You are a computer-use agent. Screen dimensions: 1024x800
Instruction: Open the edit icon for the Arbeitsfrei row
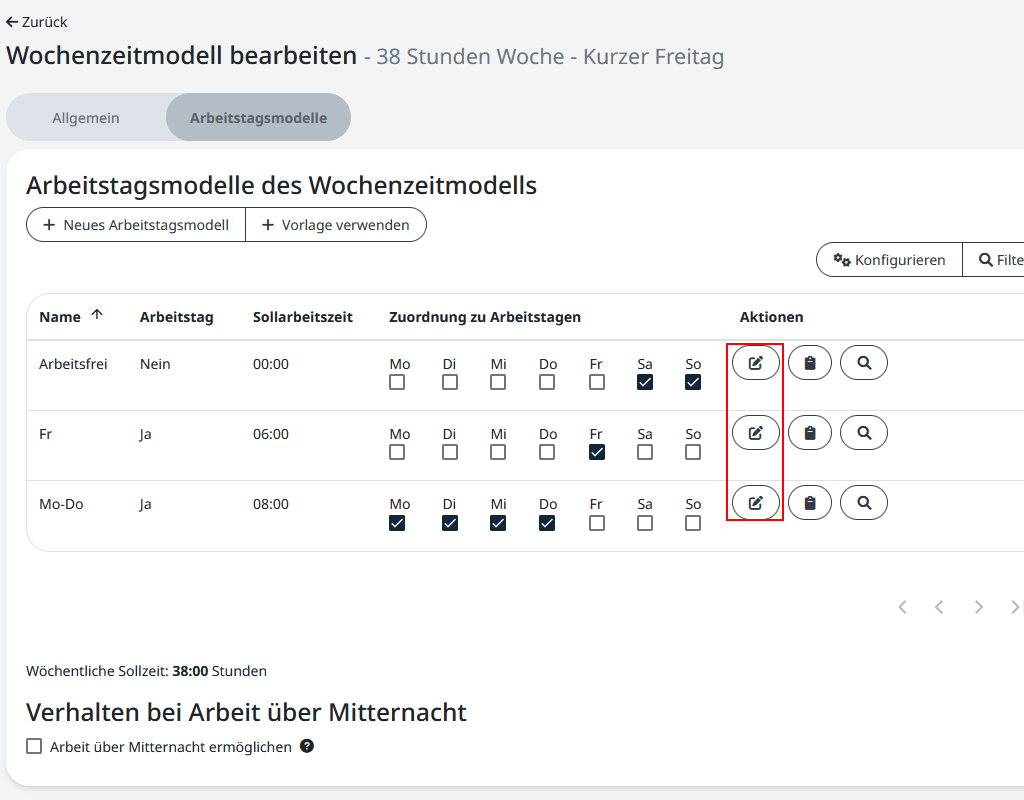755,362
